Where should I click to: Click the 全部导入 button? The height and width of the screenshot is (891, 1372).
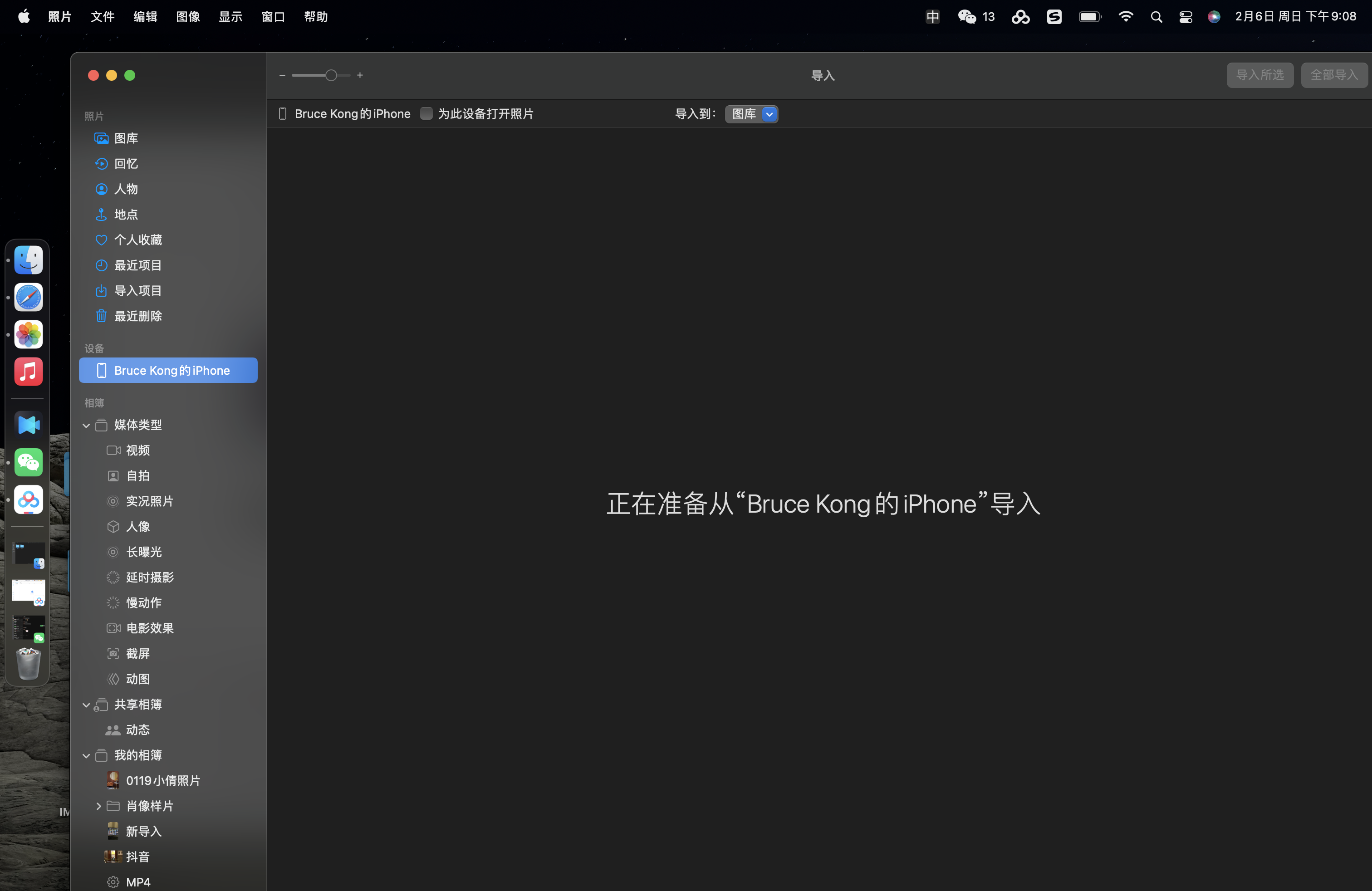click(1333, 75)
